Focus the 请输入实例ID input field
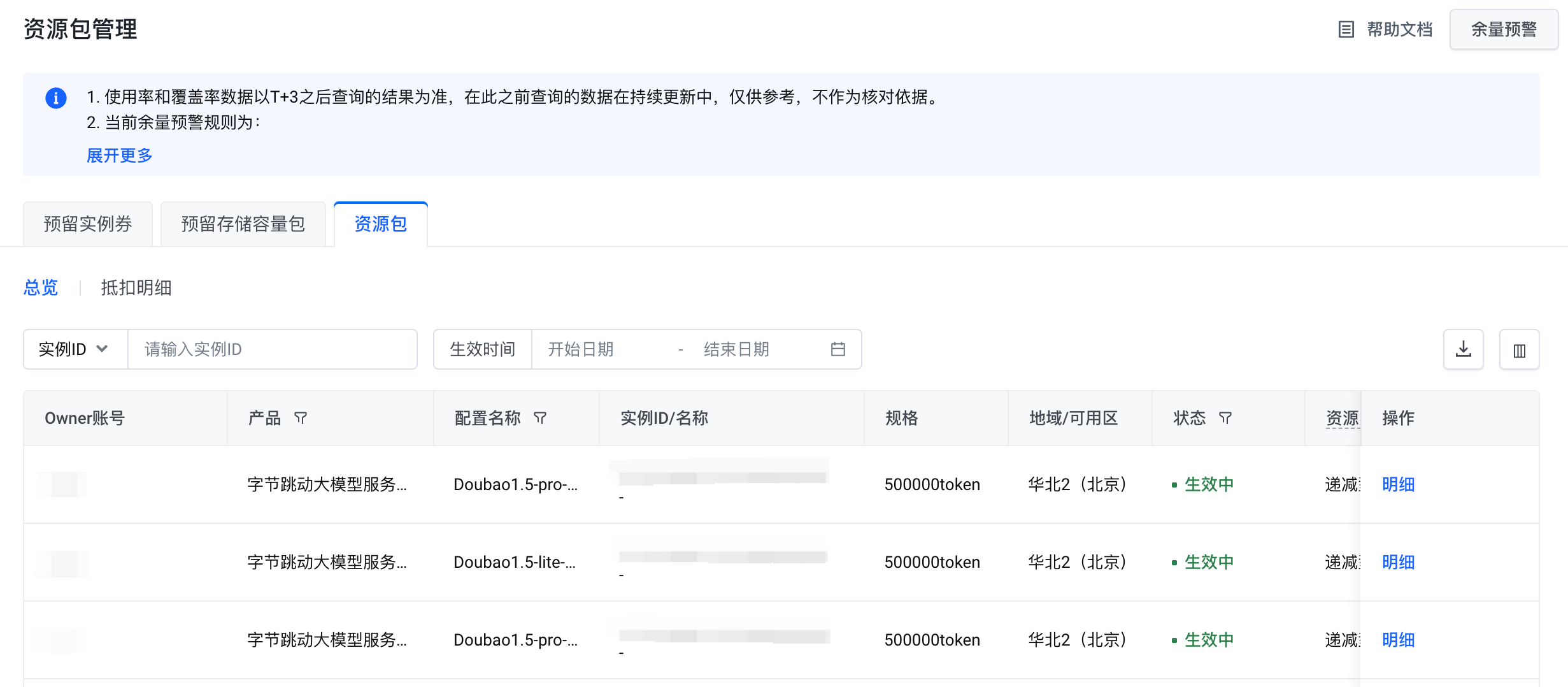1568x687 pixels. coord(273,349)
